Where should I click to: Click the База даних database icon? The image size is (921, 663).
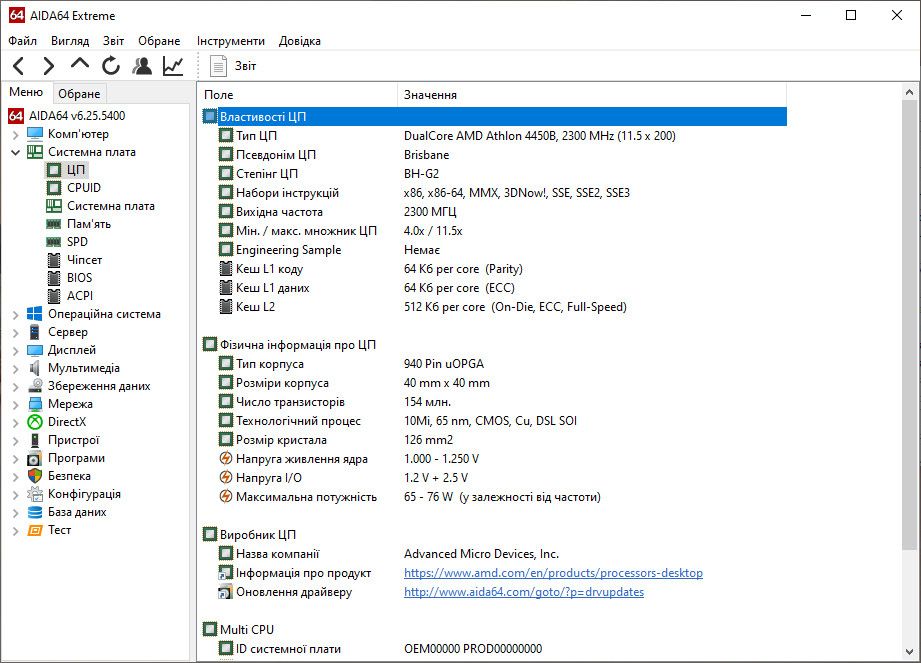coord(35,512)
